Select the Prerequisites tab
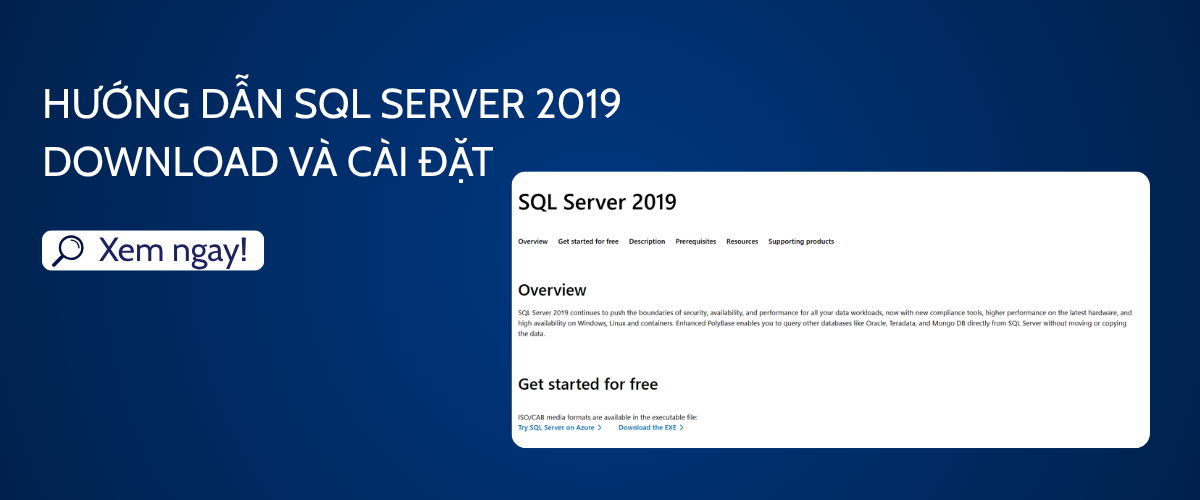 click(x=696, y=241)
